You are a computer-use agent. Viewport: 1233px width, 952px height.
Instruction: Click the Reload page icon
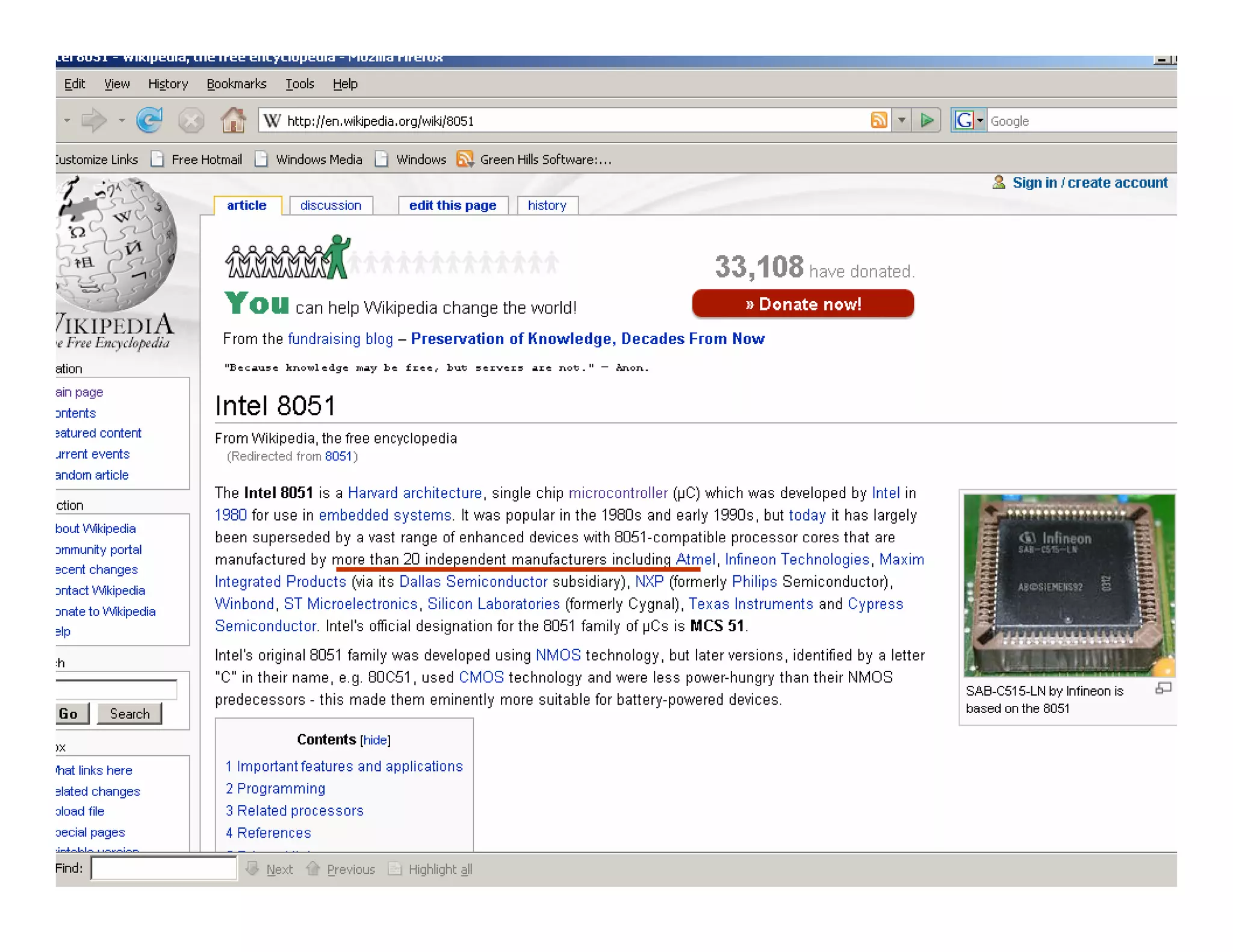pos(149,120)
